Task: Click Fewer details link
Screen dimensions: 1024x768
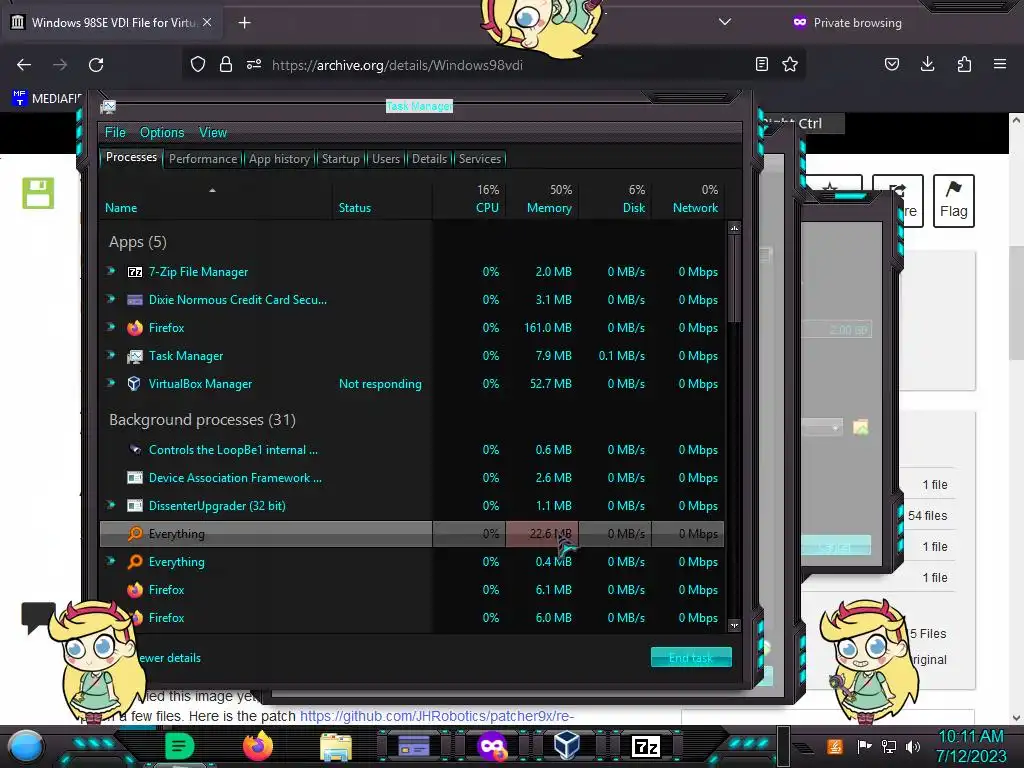Action: (x=170, y=658)
